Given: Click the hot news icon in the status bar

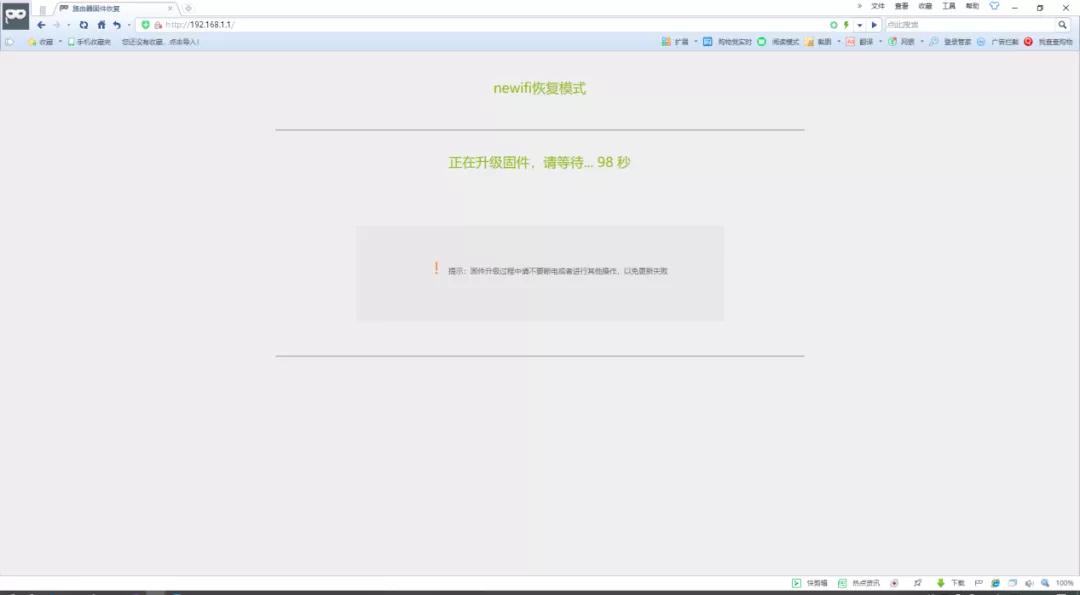Looking at the screenshot, I should tap(842, 583).
